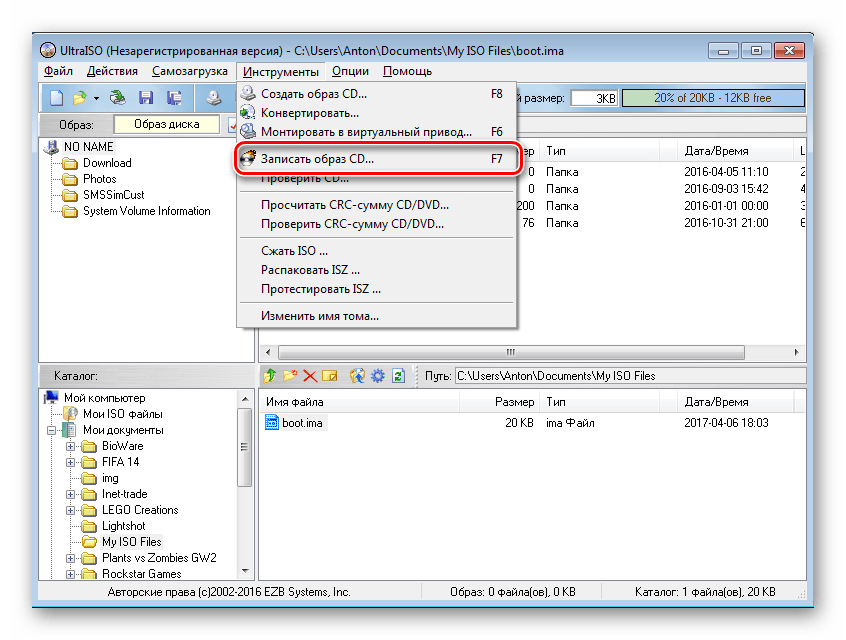The image size is (846, 640).
Task: Open the Опции menu
Action: [350, 71]
